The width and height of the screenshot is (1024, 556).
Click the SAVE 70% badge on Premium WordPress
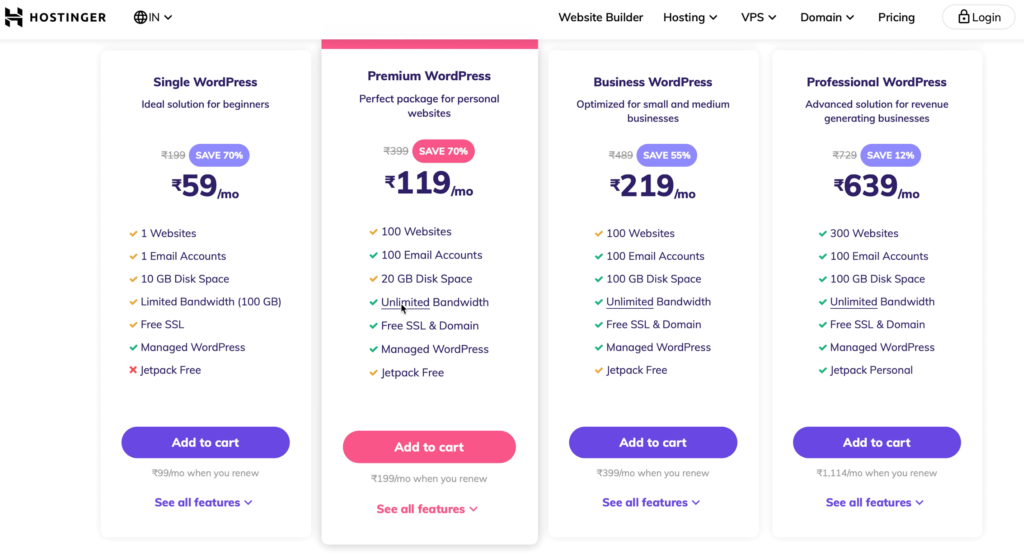tap(443, 151)
